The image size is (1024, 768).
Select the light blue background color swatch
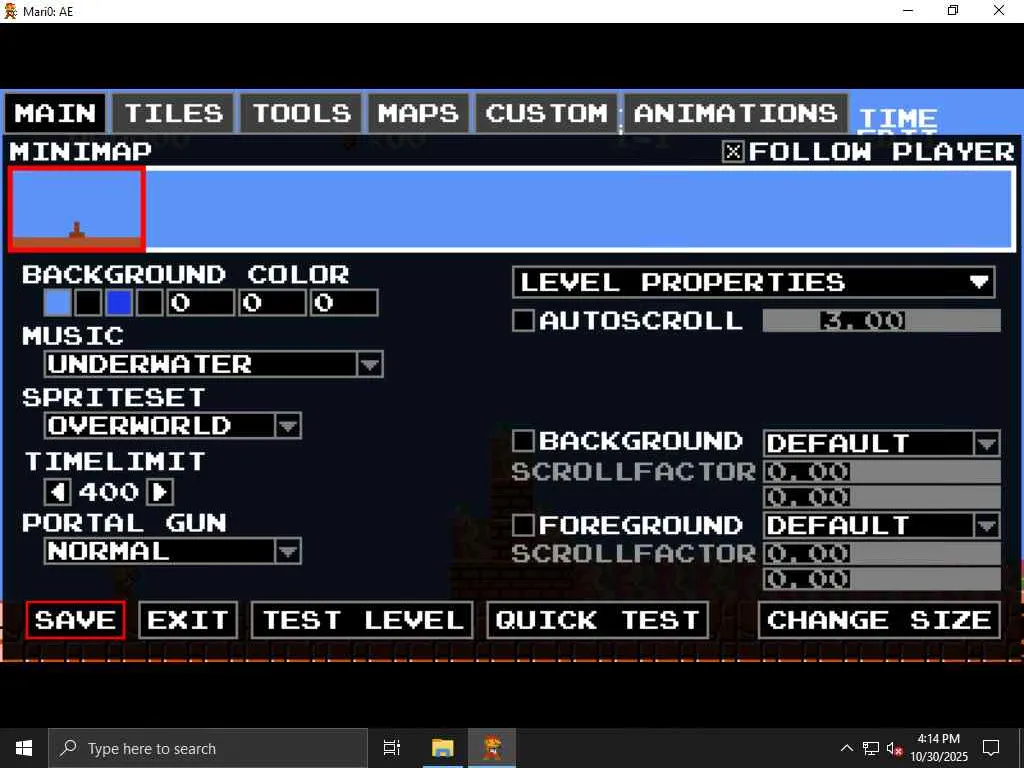click(x=57, y=303)
